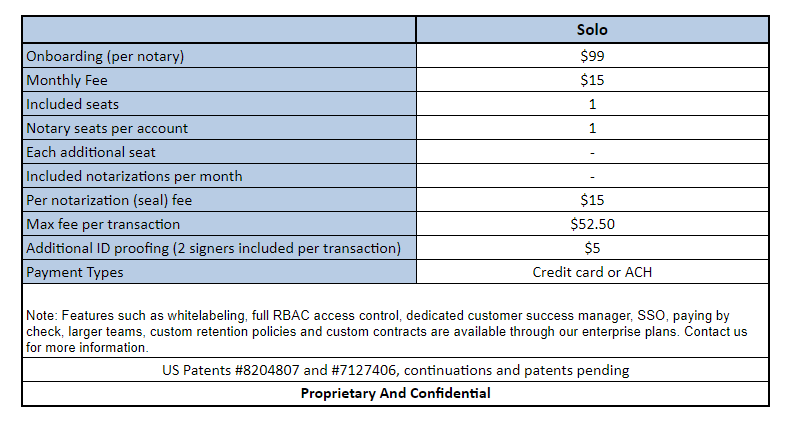Click the Notary seats per account value
794x427 pixels.
(x=592, y=128)
